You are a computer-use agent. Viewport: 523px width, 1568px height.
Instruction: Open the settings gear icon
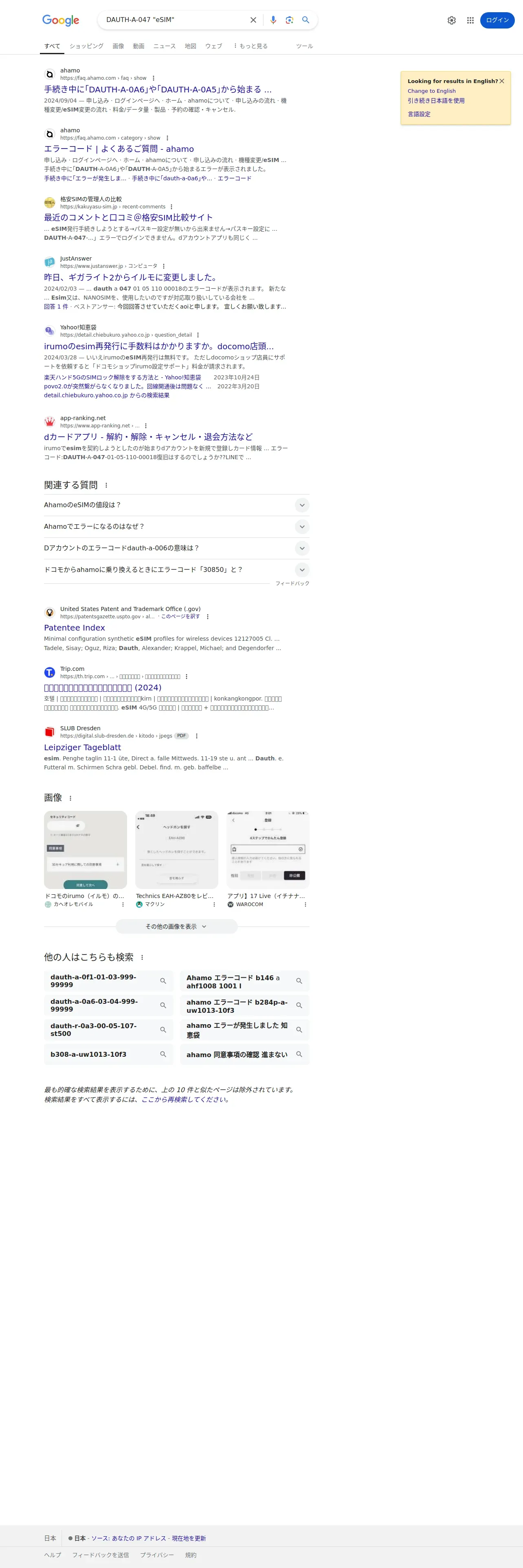click(452, 20)
